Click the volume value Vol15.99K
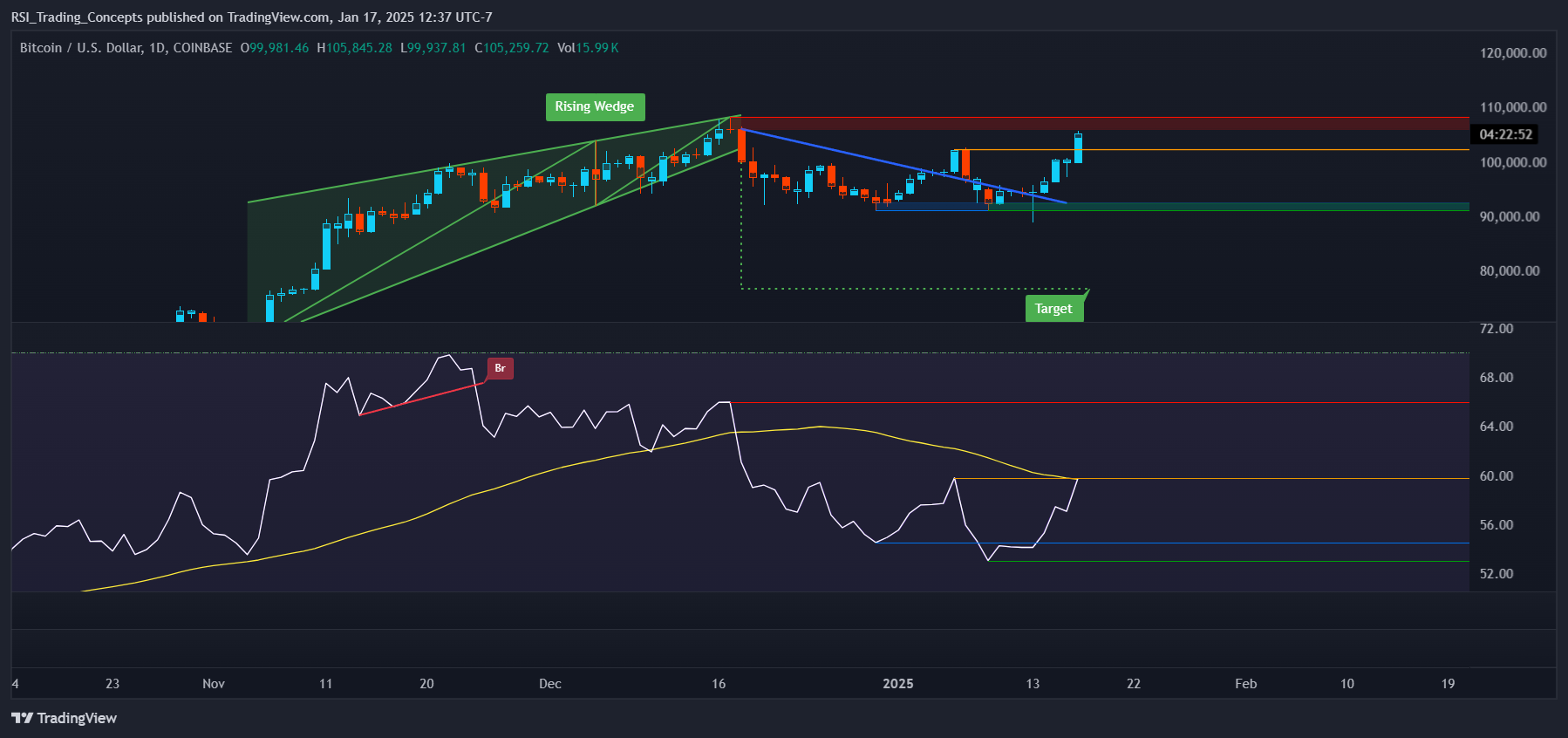Image resolution: width=1568 pixels, height=738 pixels. point(588,48)
